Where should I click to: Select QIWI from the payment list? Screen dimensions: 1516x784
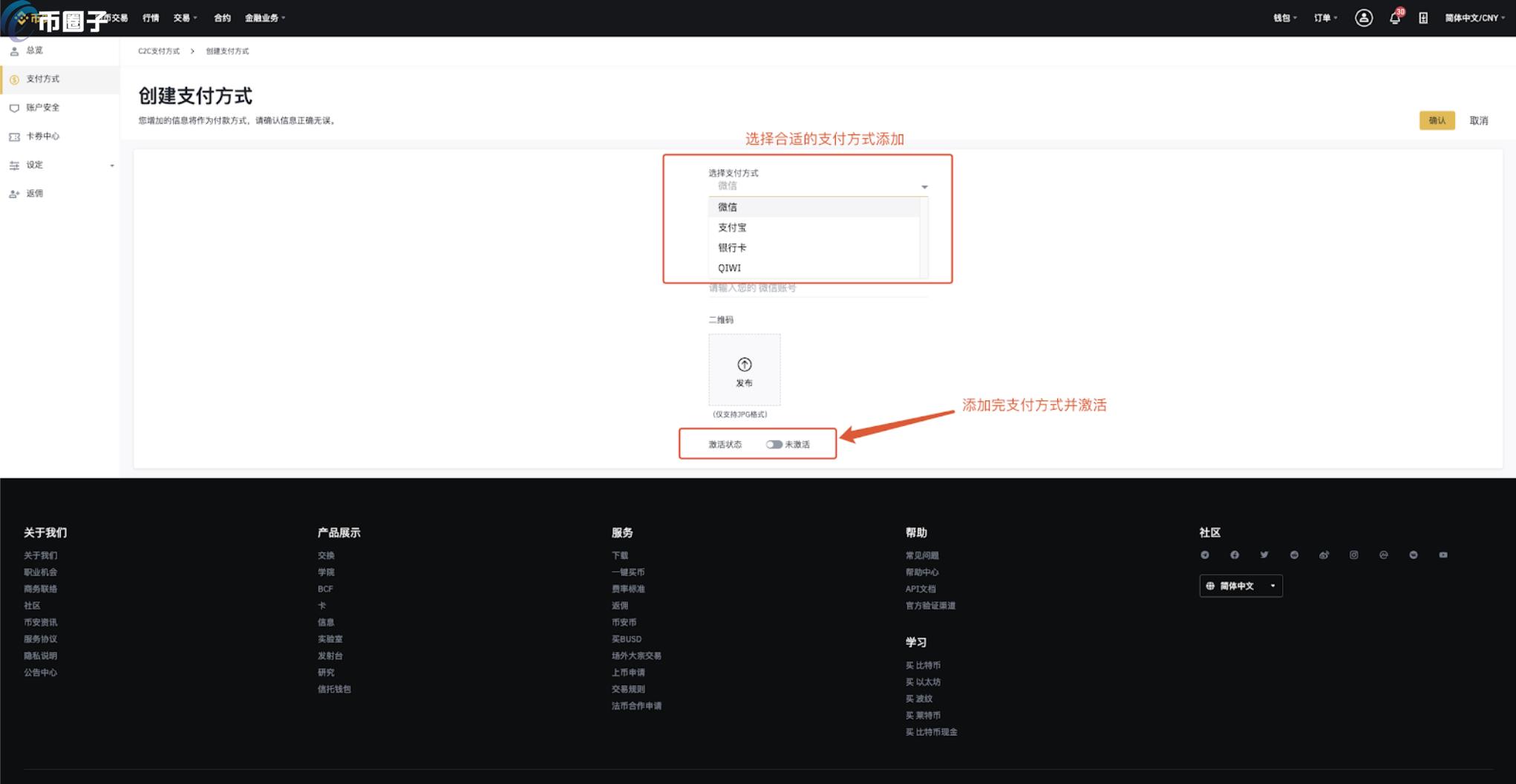(814, 268)
